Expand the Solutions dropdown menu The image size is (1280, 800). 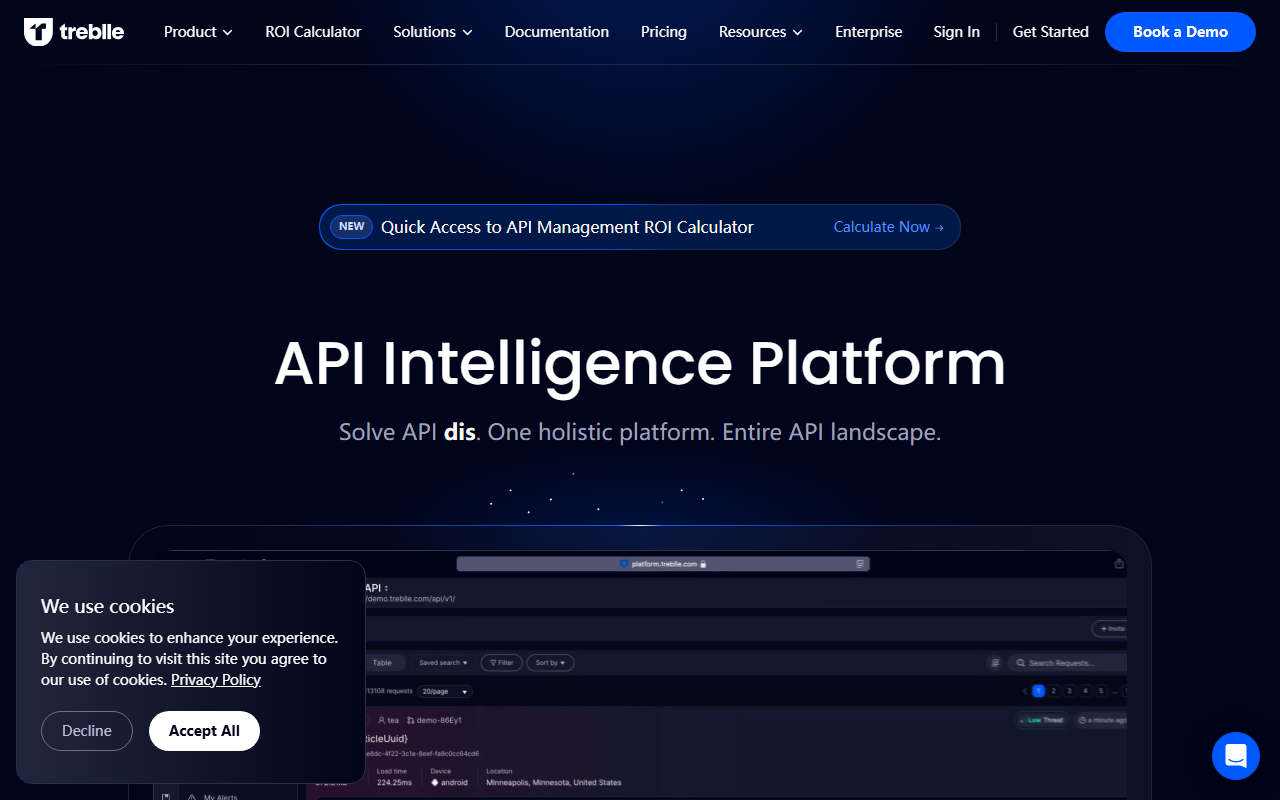click(x=433, y=32)
